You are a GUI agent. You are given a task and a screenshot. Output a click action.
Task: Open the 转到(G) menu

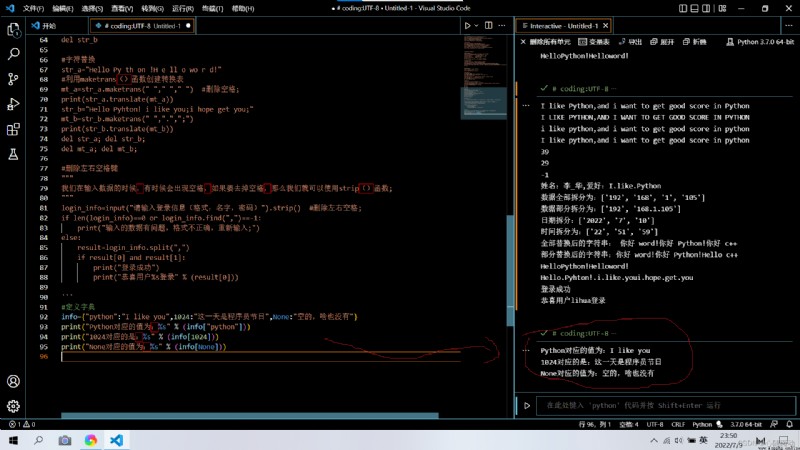[153, 9]
